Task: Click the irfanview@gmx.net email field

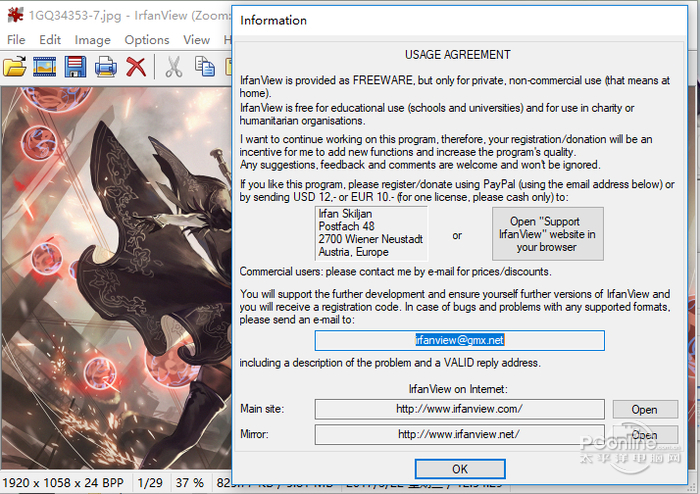Action: [459, 340]
